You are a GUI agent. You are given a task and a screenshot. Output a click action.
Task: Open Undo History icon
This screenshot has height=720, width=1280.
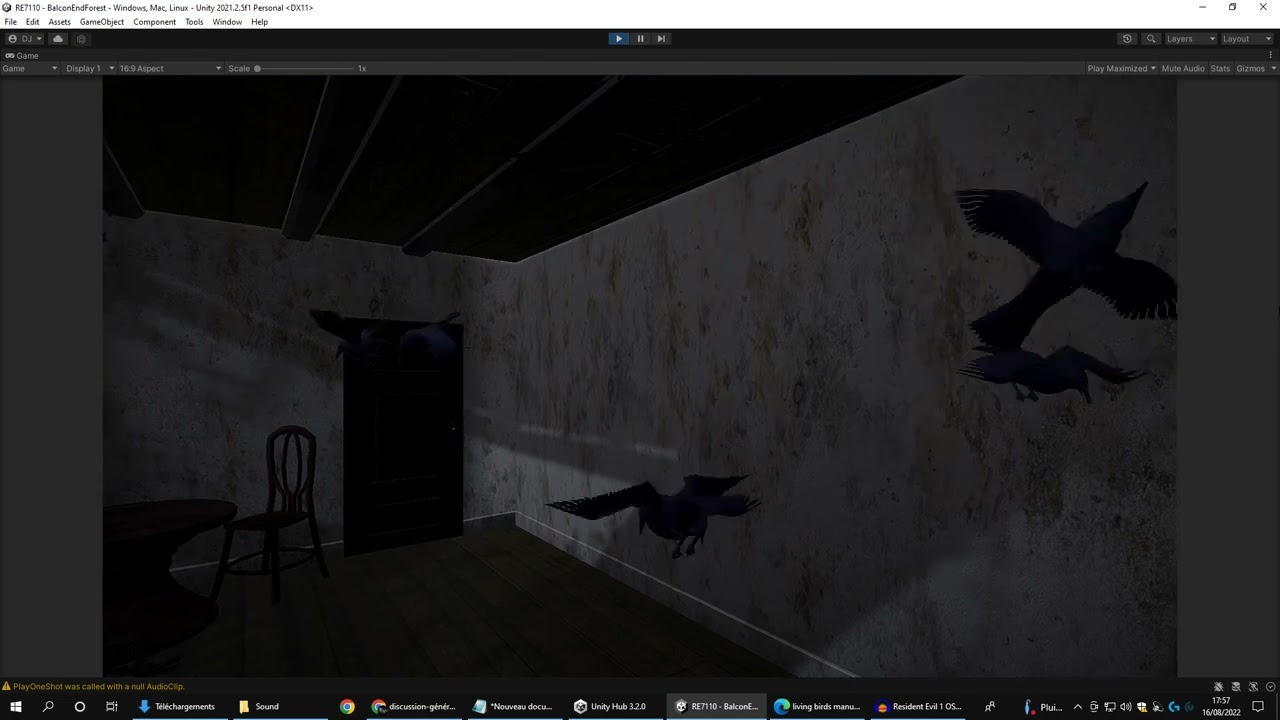click(x=1127, y=39)
